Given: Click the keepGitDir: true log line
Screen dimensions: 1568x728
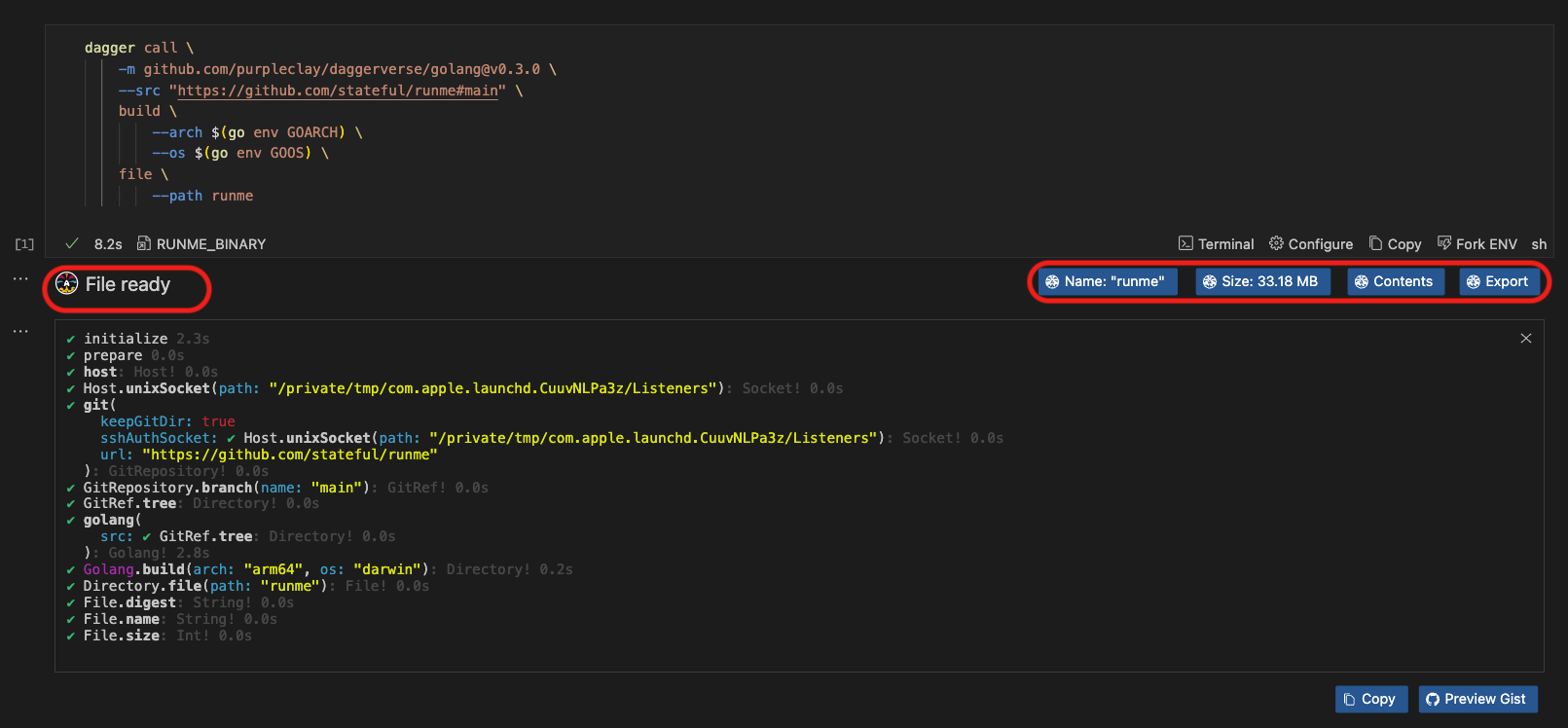Looking at the screenshot, I should pos(167,421).
